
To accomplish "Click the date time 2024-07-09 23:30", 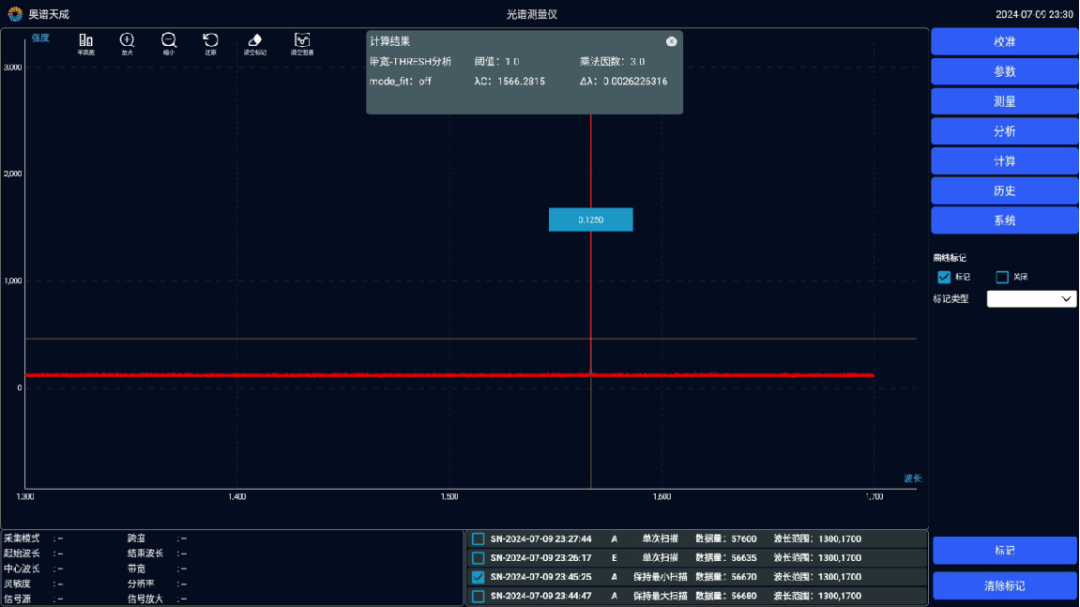I will tap(1034, 14).
